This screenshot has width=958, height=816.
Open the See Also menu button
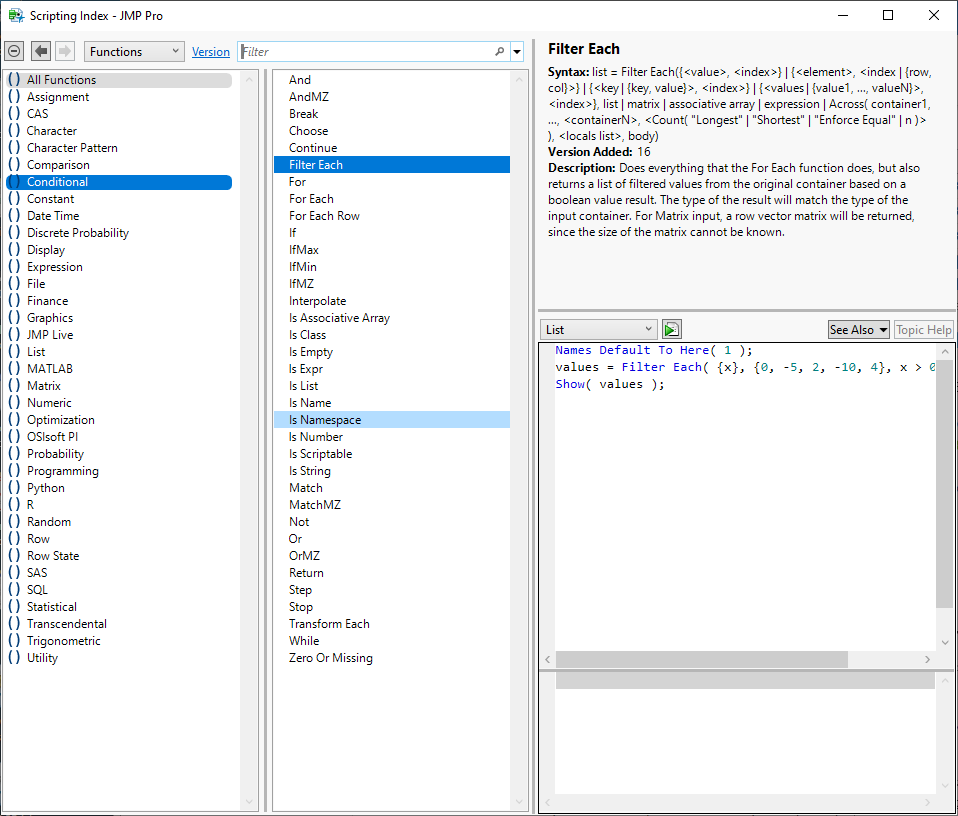point(858,330)
